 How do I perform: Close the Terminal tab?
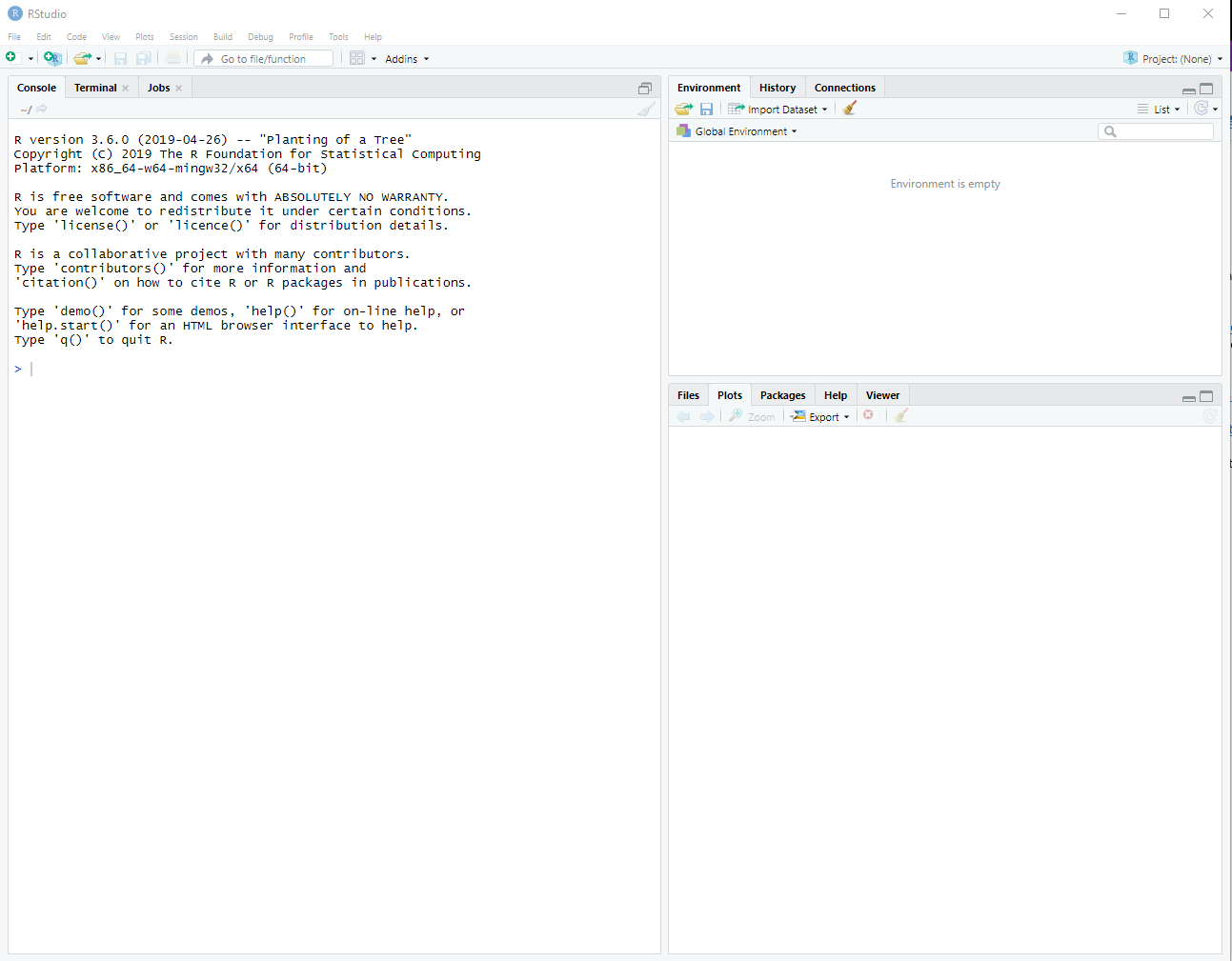click(125, 88)
